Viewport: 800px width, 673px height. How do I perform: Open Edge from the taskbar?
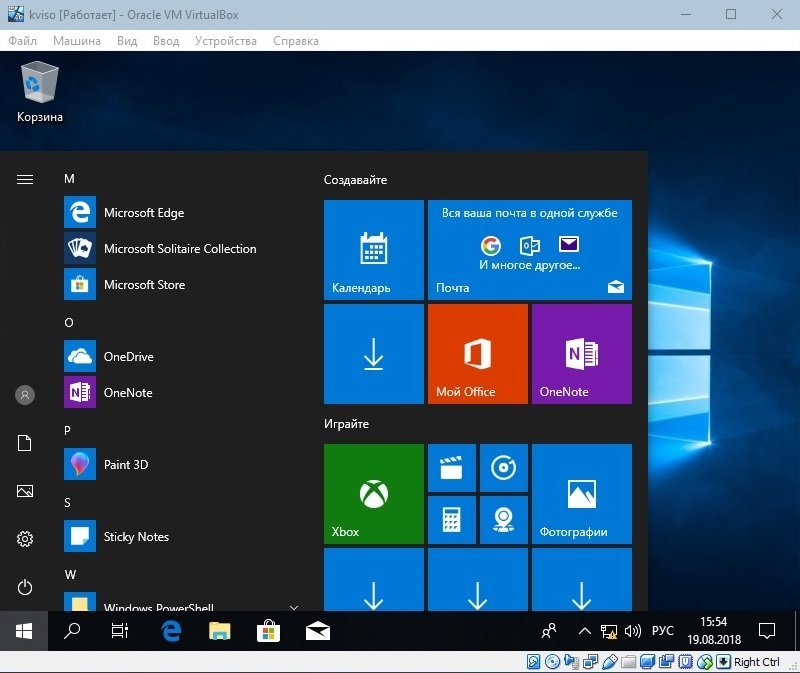(x=171, y=631)
